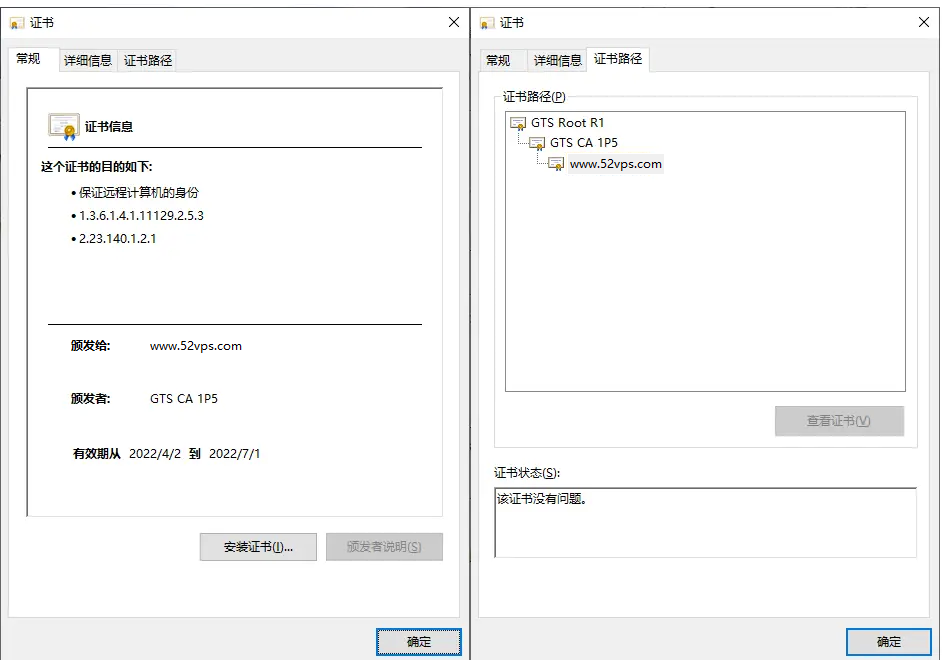Click the title bar icon of the right 证书 window
Screen dimensions: 942x660
487,23
